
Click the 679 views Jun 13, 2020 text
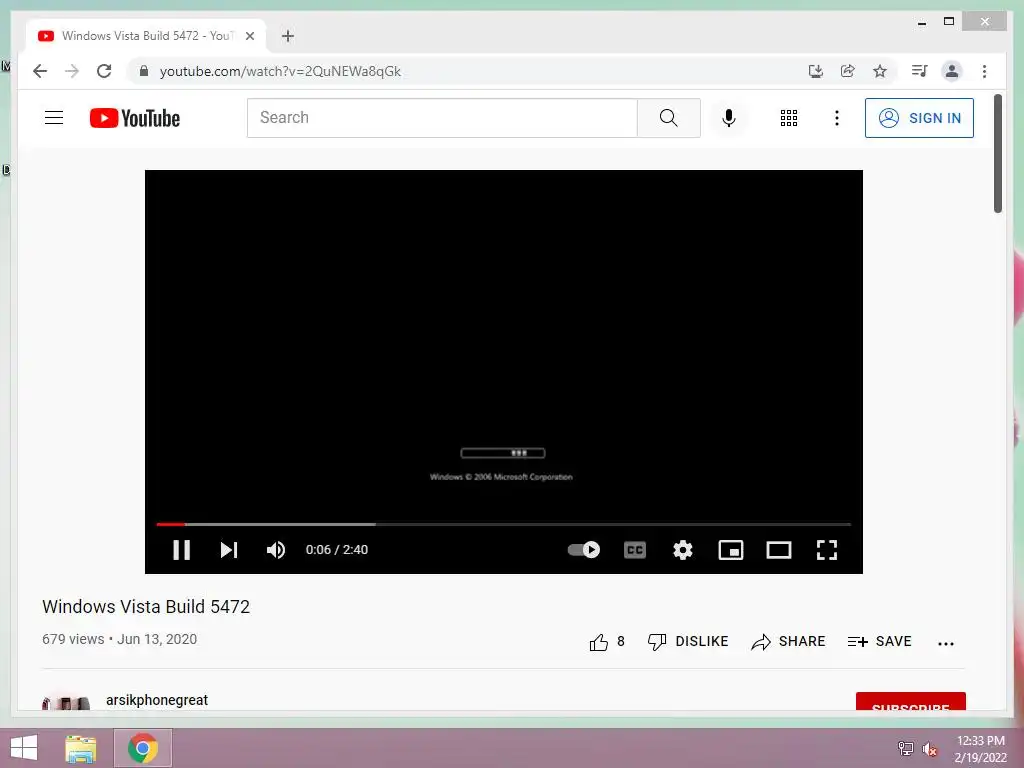point(120,639)
